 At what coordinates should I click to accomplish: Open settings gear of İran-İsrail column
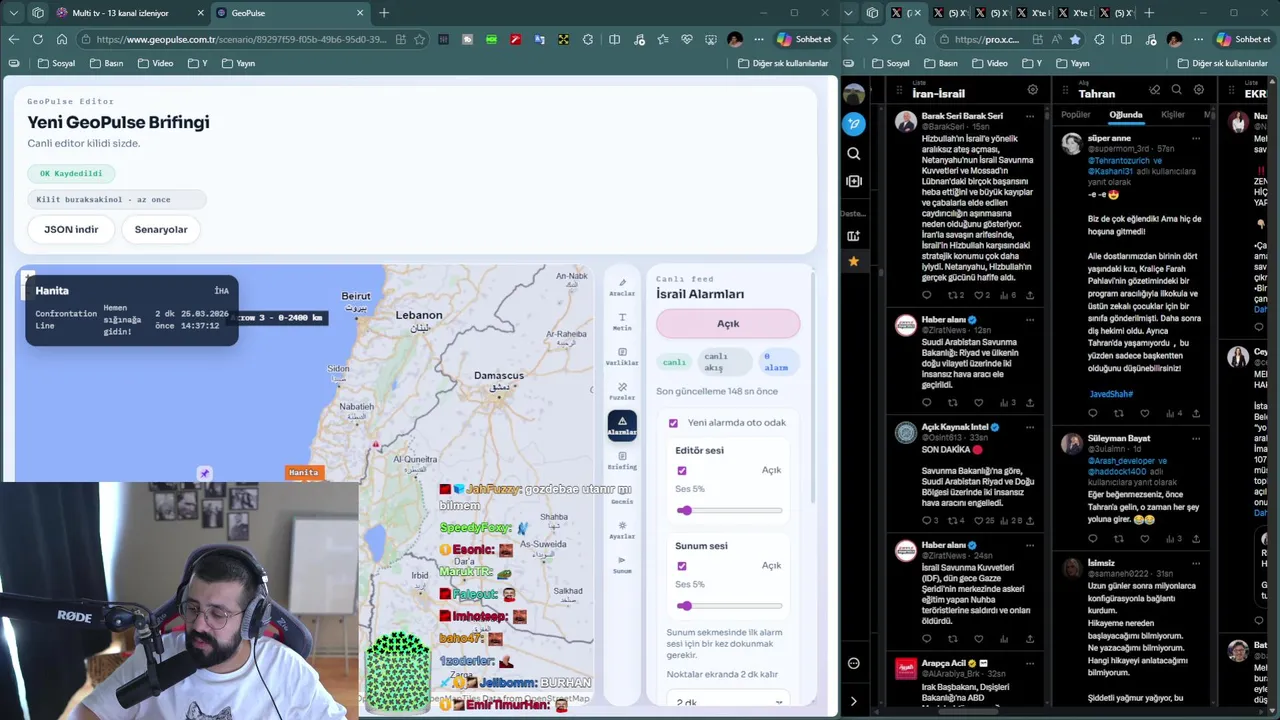[x=1033, y=90]
